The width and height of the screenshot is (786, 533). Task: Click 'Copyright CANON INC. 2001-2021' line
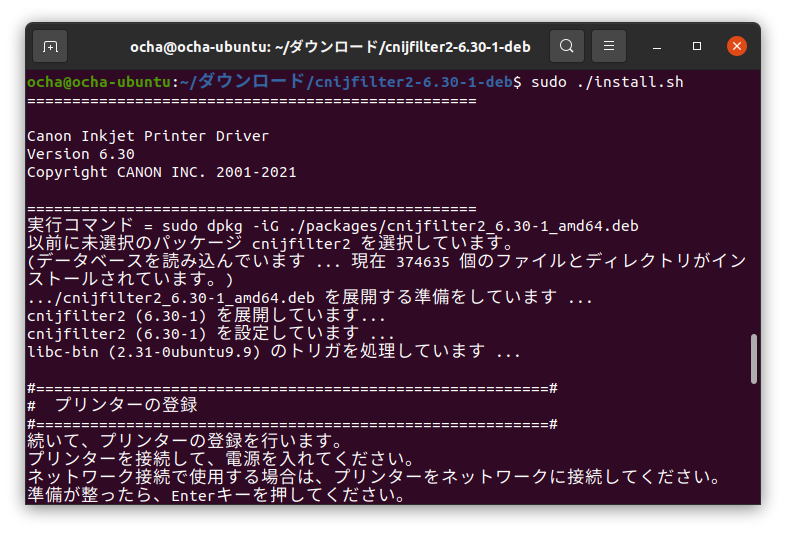pos(161,172)
